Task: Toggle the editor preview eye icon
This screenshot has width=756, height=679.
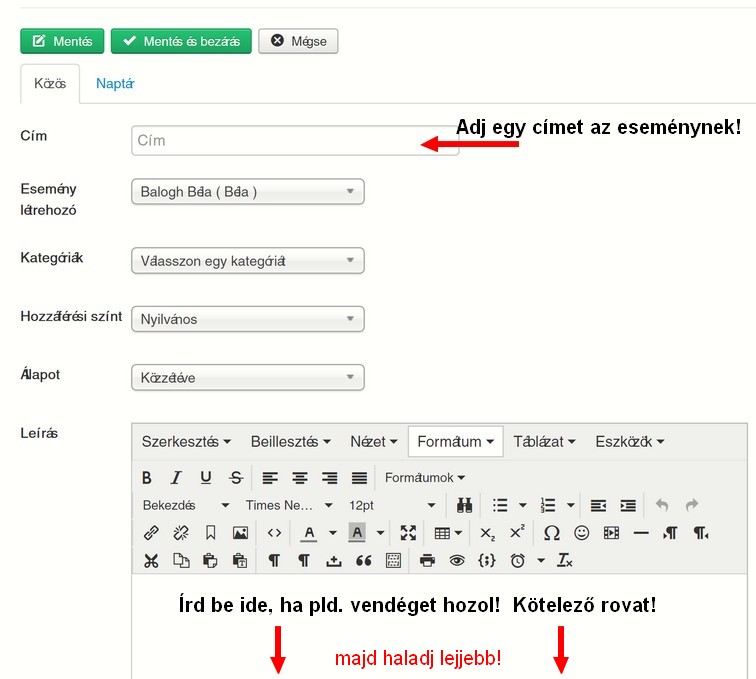Action: [457, 560]
